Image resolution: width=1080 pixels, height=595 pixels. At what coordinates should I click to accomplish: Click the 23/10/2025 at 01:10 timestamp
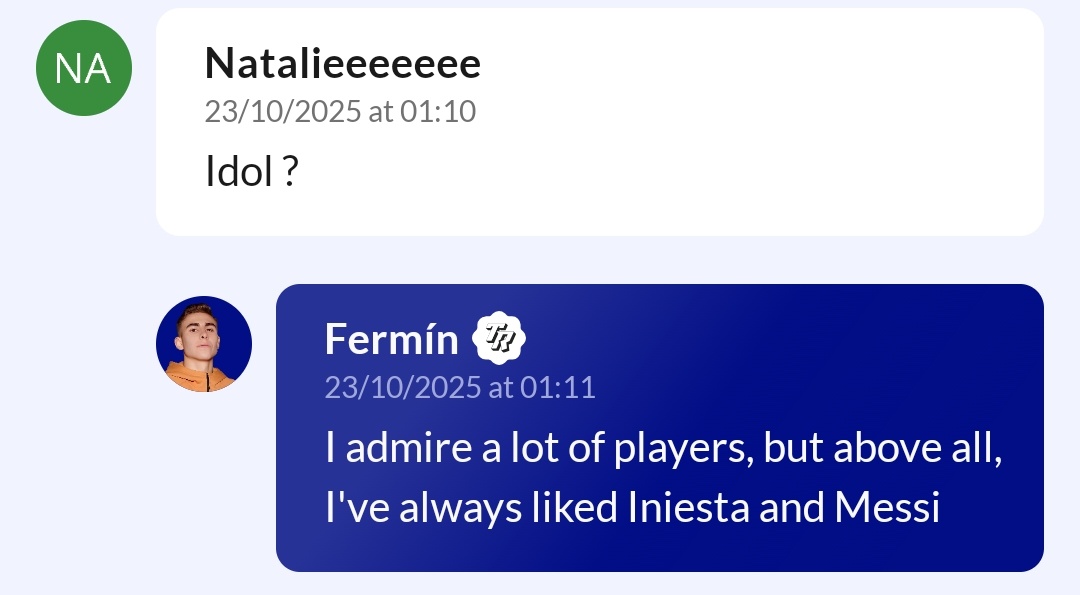pyautogui.click(x=340, y=111)
